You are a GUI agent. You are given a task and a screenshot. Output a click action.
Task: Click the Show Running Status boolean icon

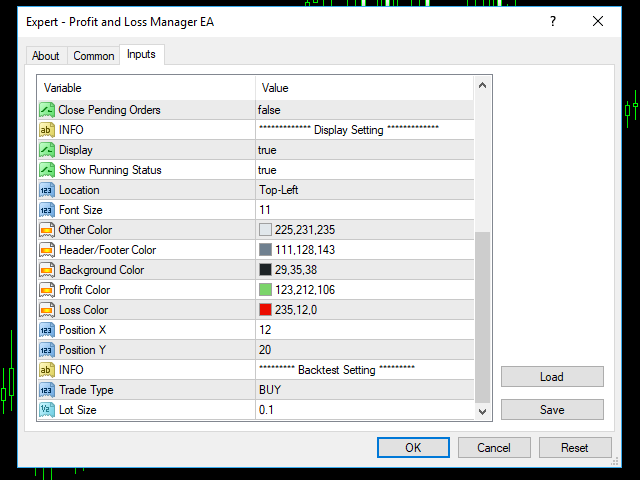pyautogui.click(x=47, y=170)
